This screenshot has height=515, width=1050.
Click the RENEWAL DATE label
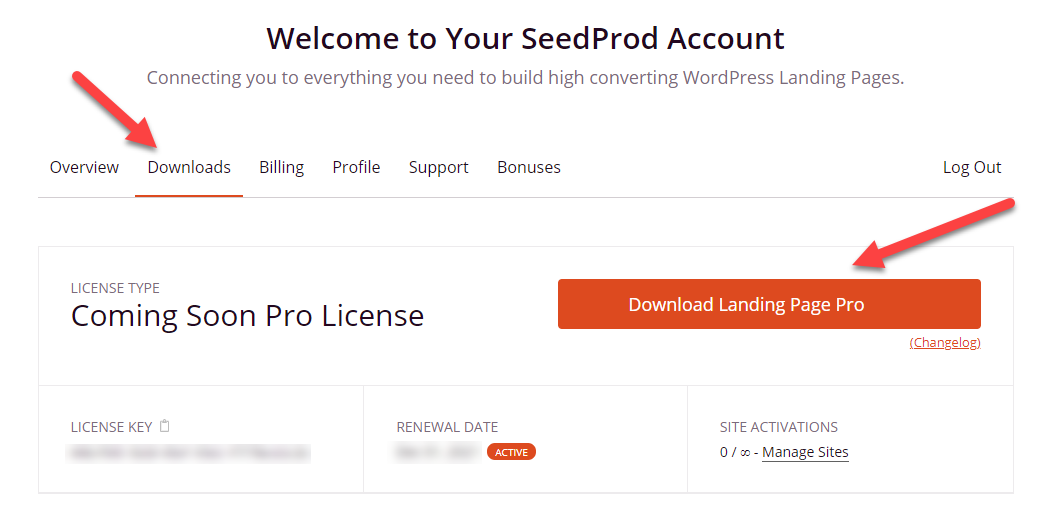(446, 427)
